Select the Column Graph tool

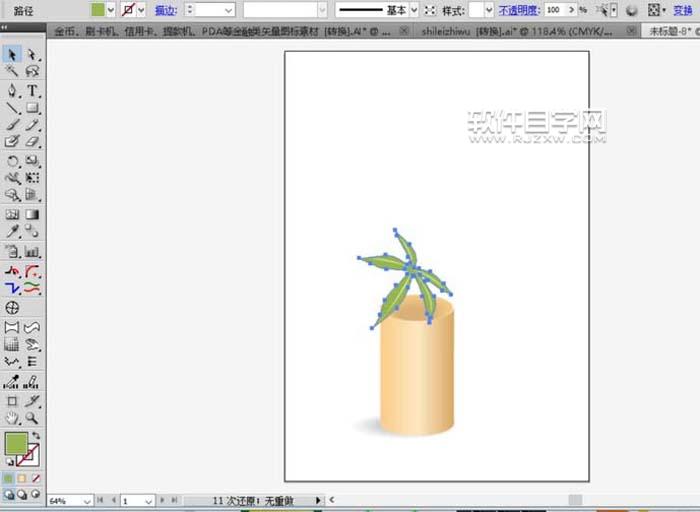[x=32, y=251]
